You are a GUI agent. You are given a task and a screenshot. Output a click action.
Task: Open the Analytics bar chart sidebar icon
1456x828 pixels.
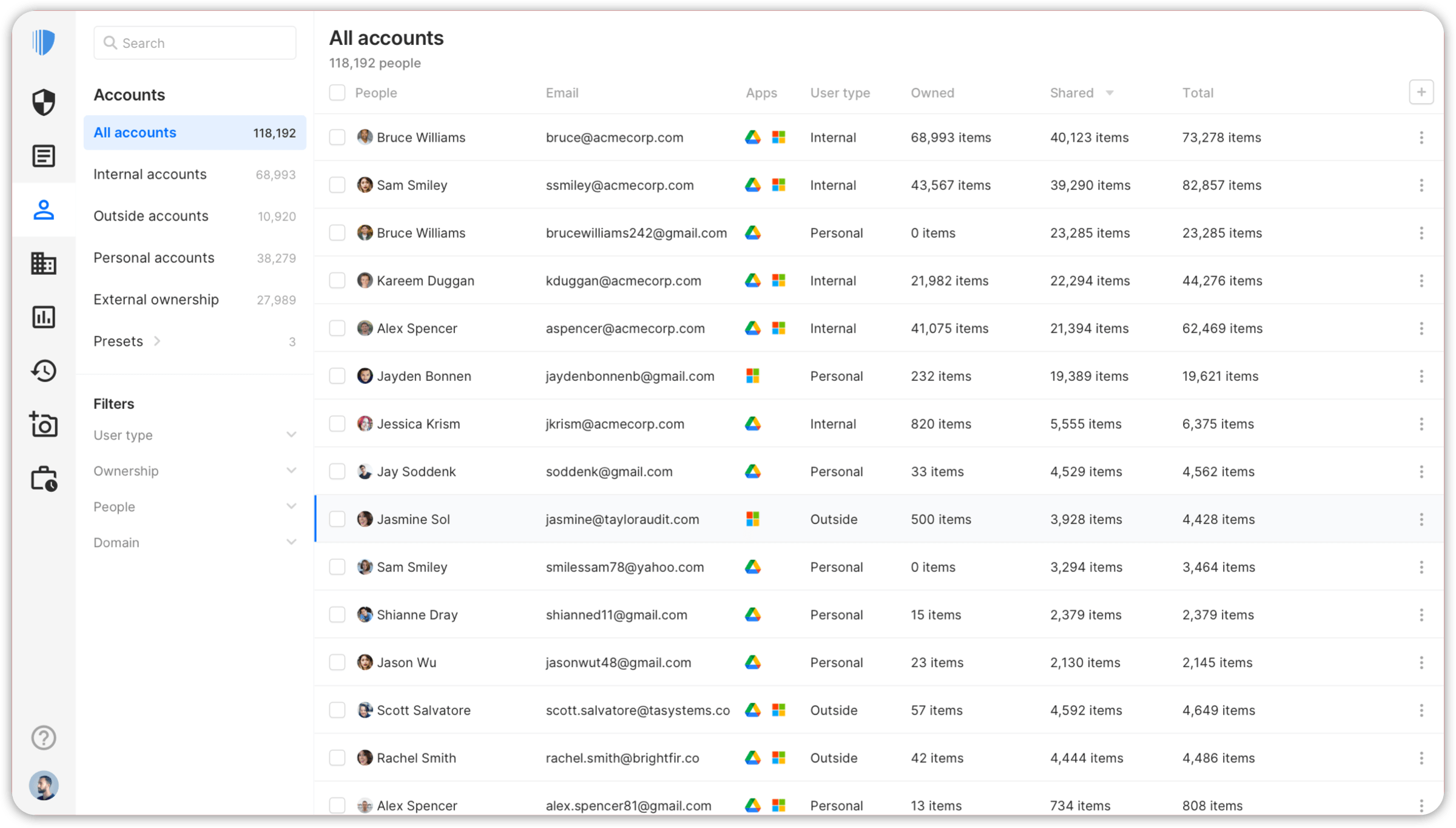[x=44, y=317]
